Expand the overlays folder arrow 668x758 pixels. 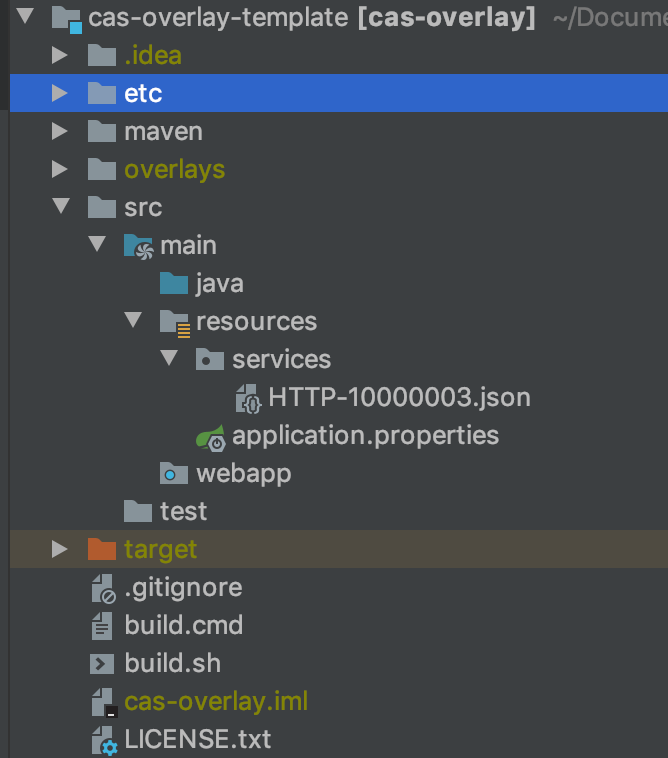60,169
